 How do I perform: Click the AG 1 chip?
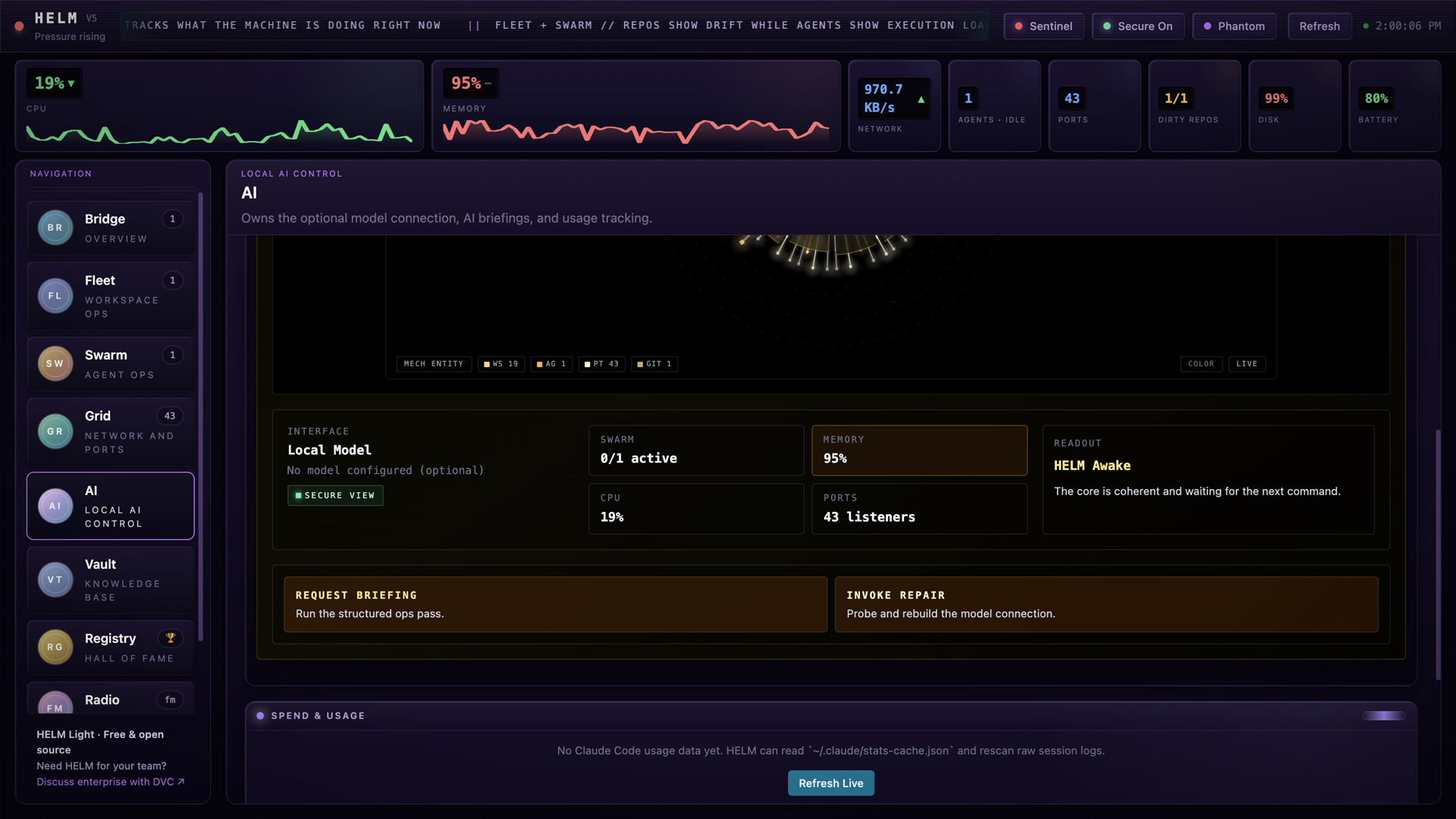(x=551, y=364)
